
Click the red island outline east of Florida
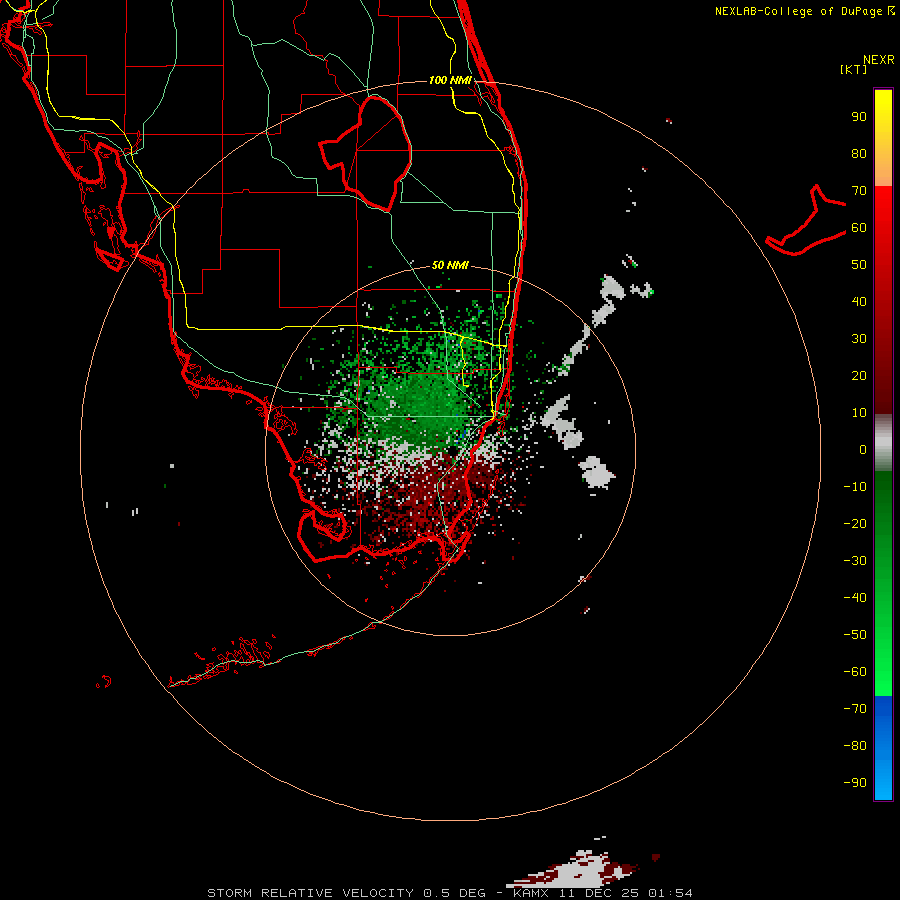[x=806, y=221]
